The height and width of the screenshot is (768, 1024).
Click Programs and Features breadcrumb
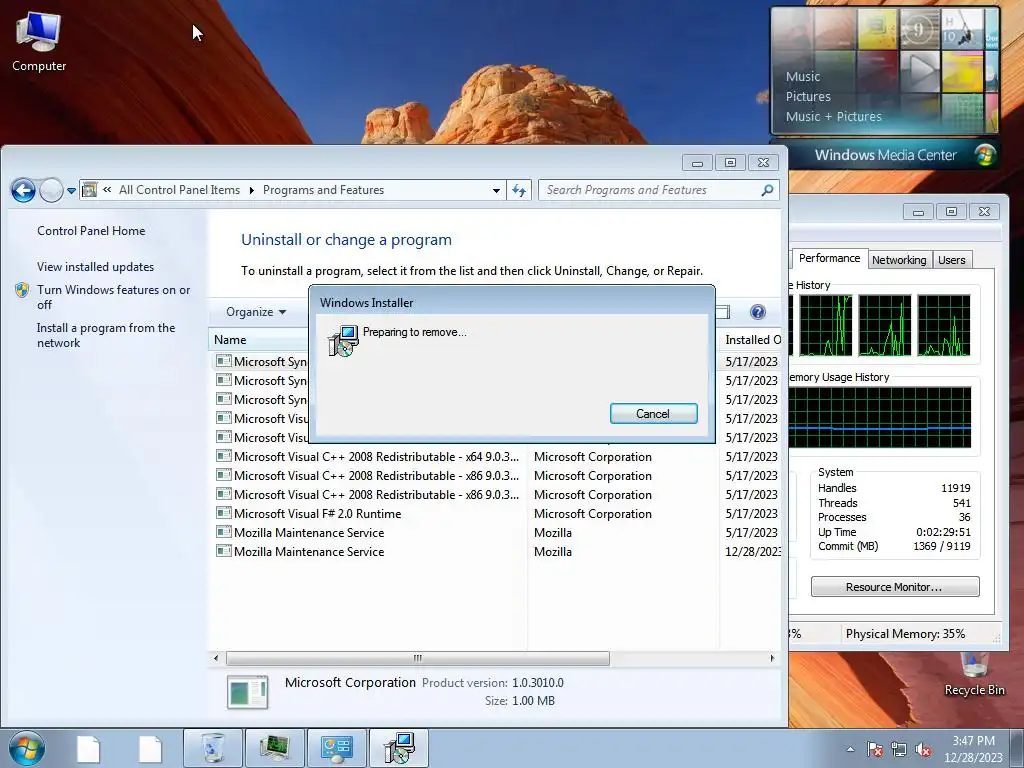(323, 190)
